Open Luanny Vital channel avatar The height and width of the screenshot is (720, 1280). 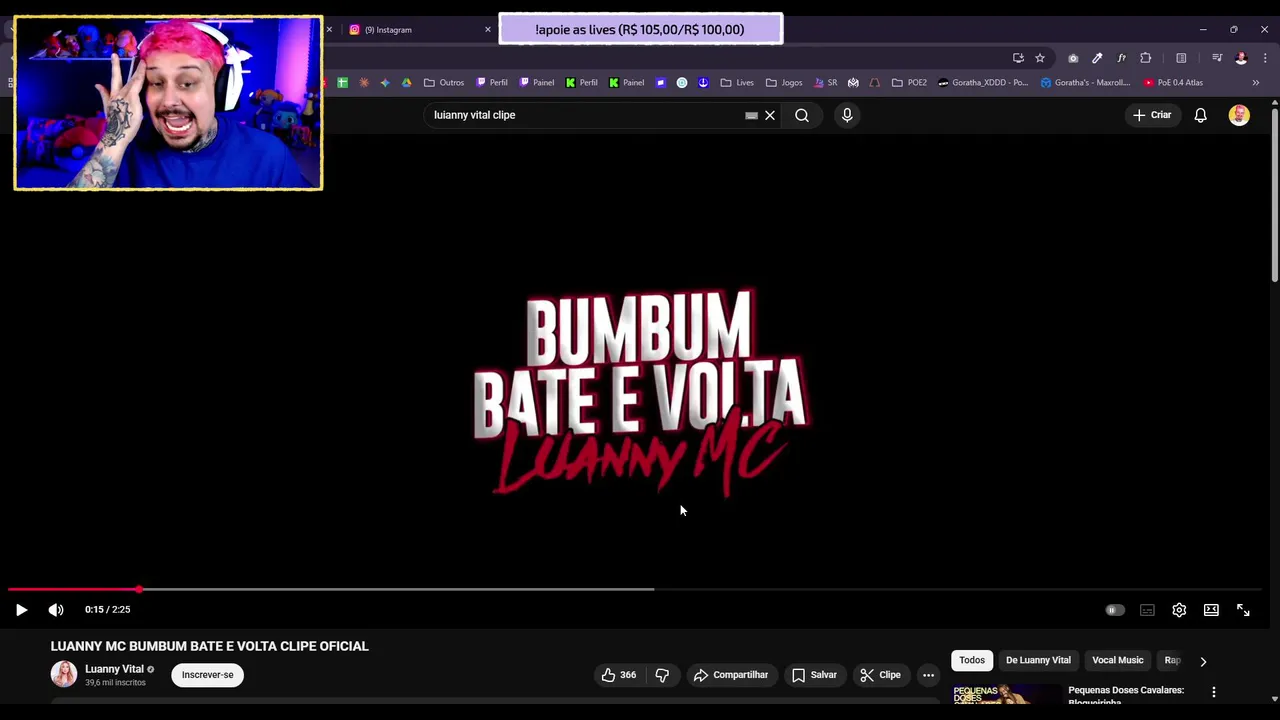coord(64,674)
